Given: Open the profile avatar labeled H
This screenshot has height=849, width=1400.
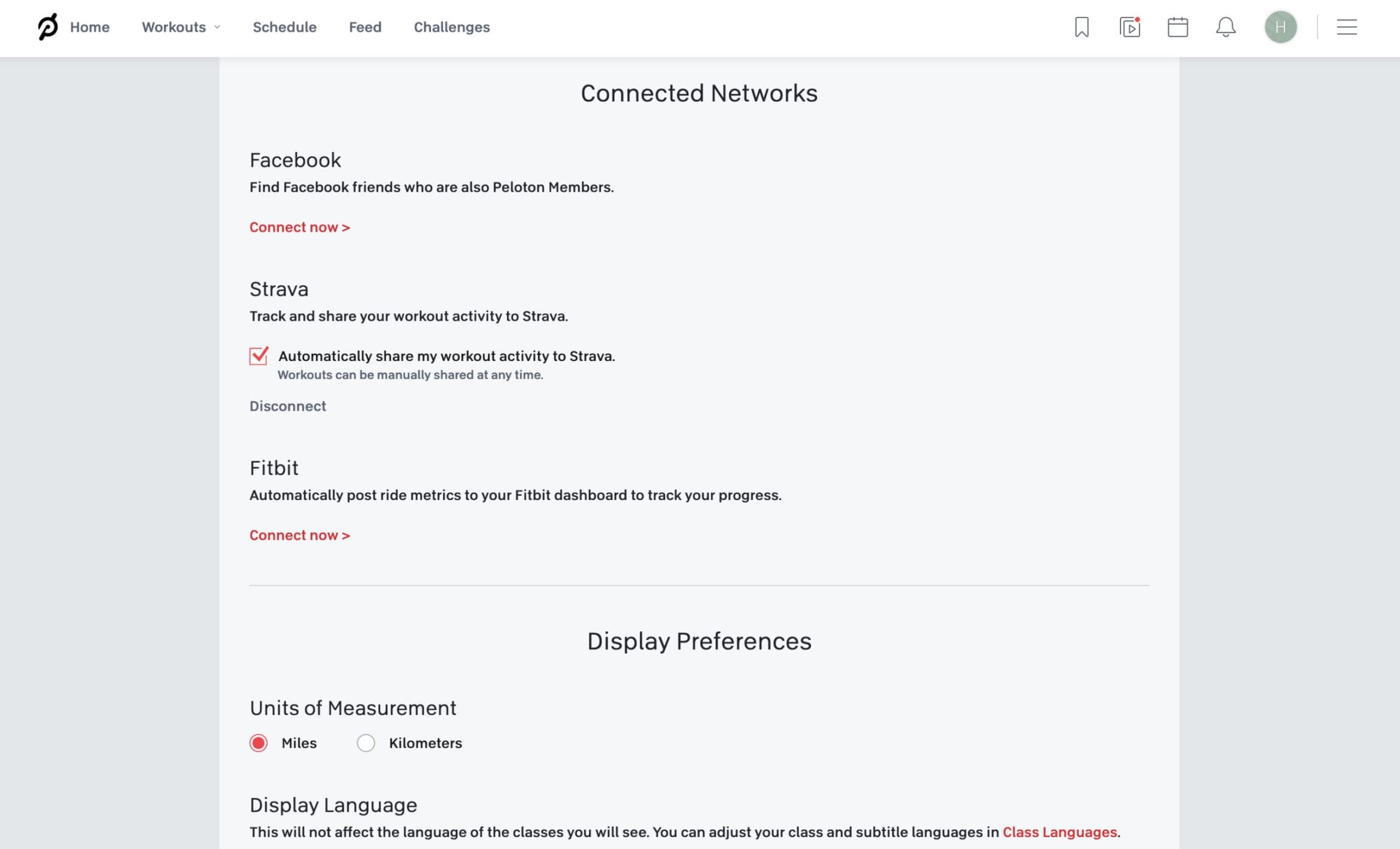Looking at the screenshot, I should [x=1280, y=27].
